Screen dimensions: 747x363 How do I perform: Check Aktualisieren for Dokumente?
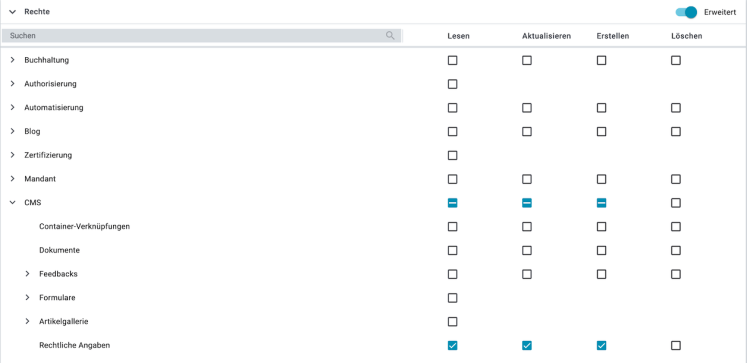click(x=527, y=251)
